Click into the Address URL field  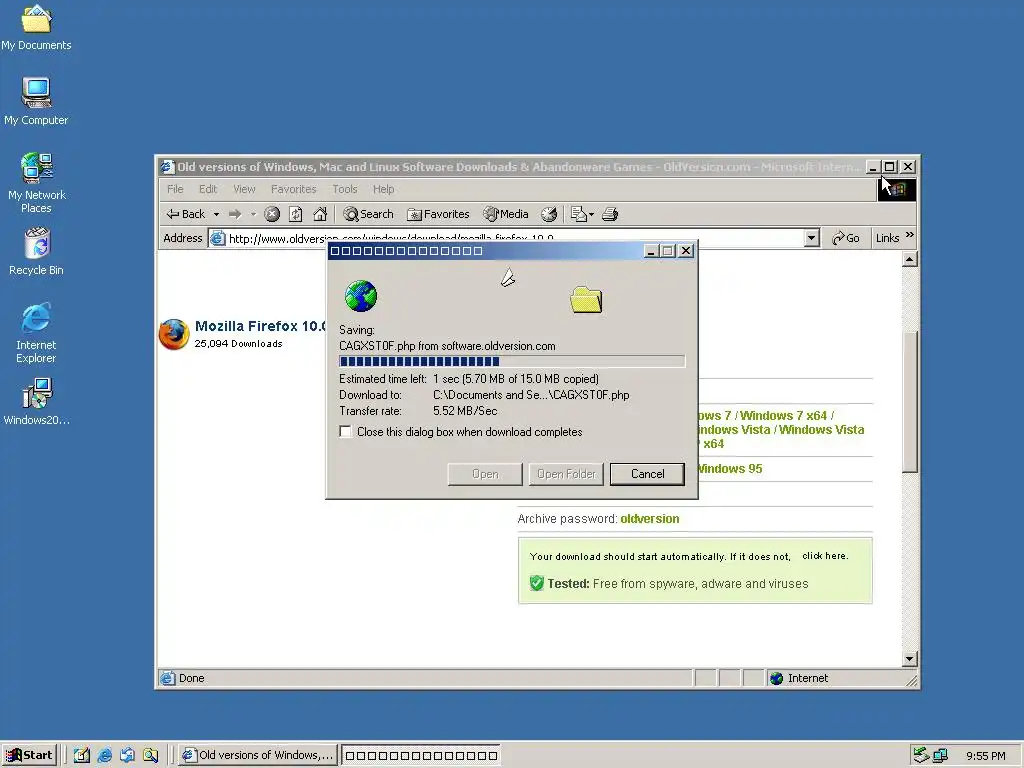coord(515,238)
